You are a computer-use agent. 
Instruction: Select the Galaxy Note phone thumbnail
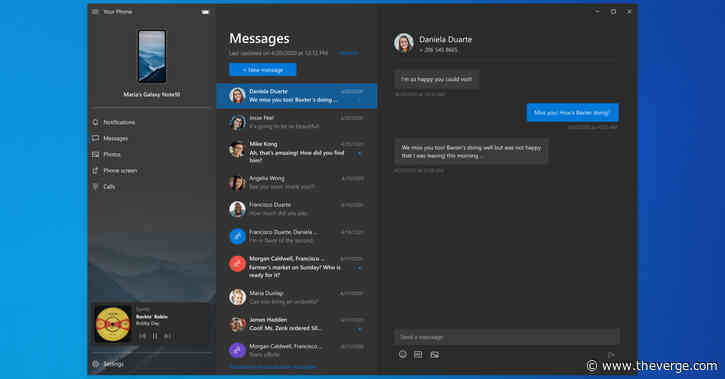coord(152,56)
